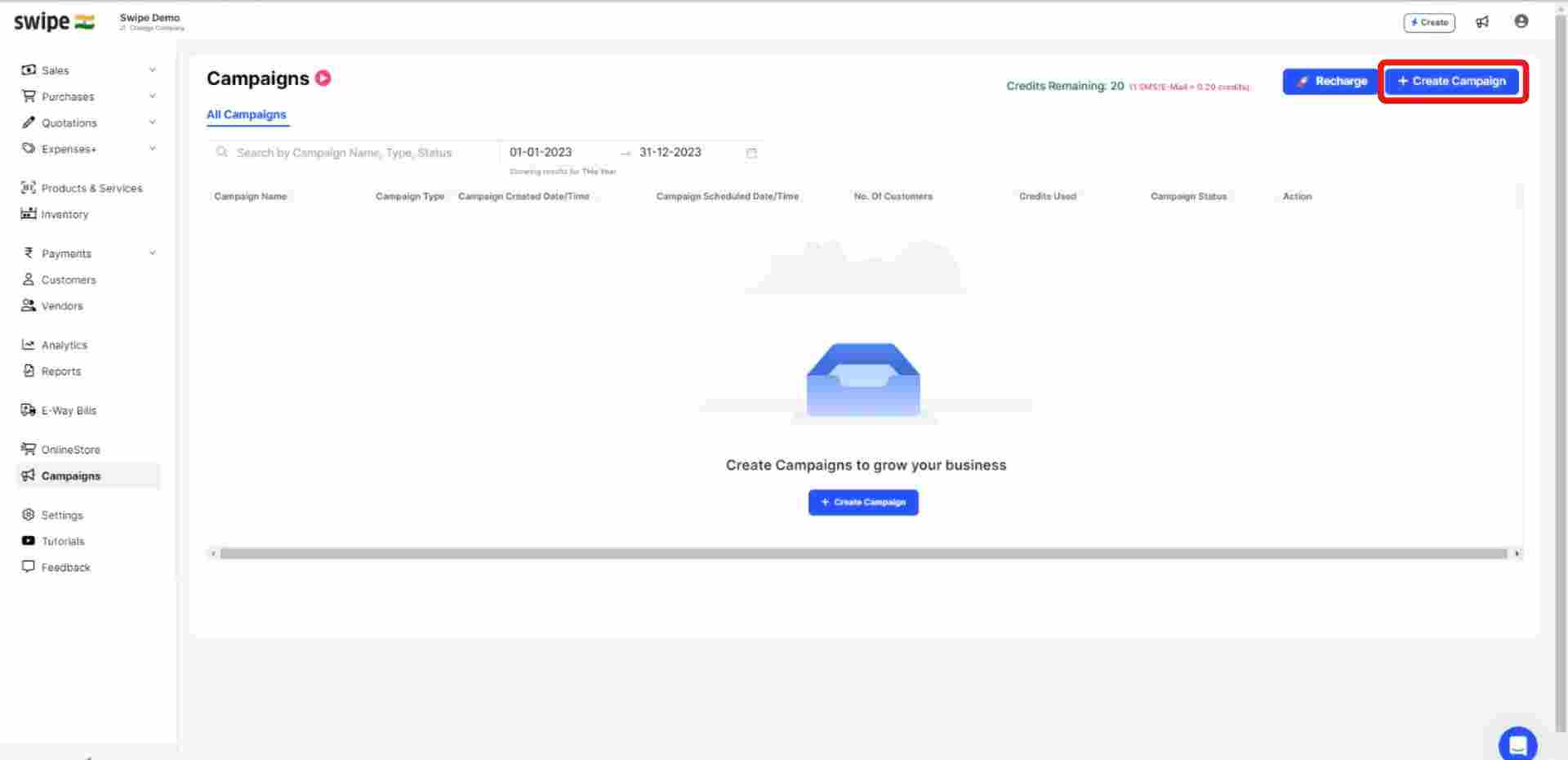This screenshot has height=760, width=1568.
Task: Click the Campaign Created Date/Time header
Action: click(523, 196)
